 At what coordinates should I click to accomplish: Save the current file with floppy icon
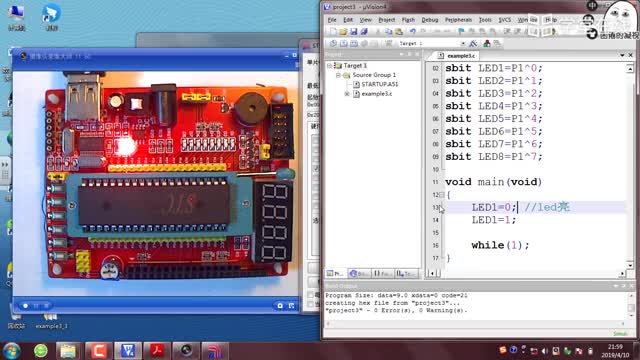coord(353,31)
